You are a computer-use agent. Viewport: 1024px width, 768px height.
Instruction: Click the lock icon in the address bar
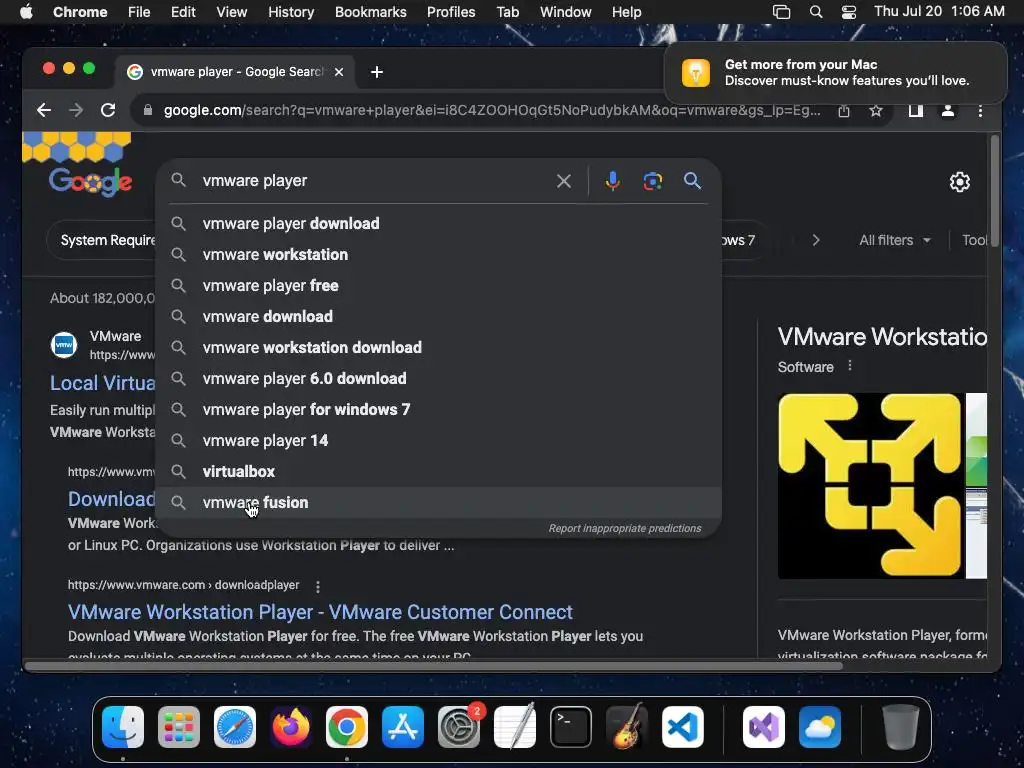click(x=148, y=110)
